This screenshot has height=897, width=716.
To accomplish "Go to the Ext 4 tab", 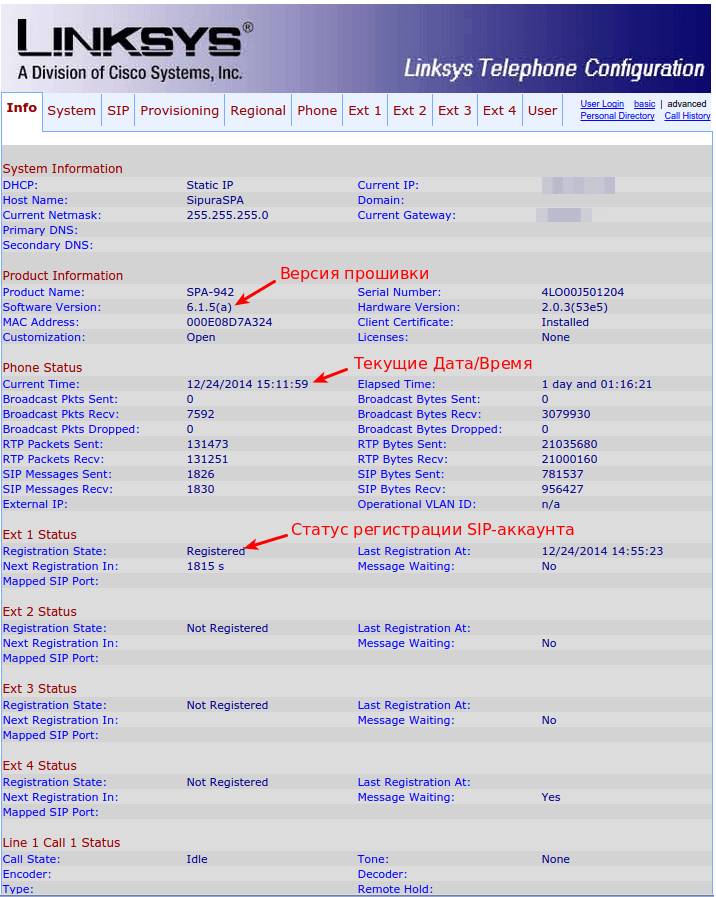I will coord(499,111).
